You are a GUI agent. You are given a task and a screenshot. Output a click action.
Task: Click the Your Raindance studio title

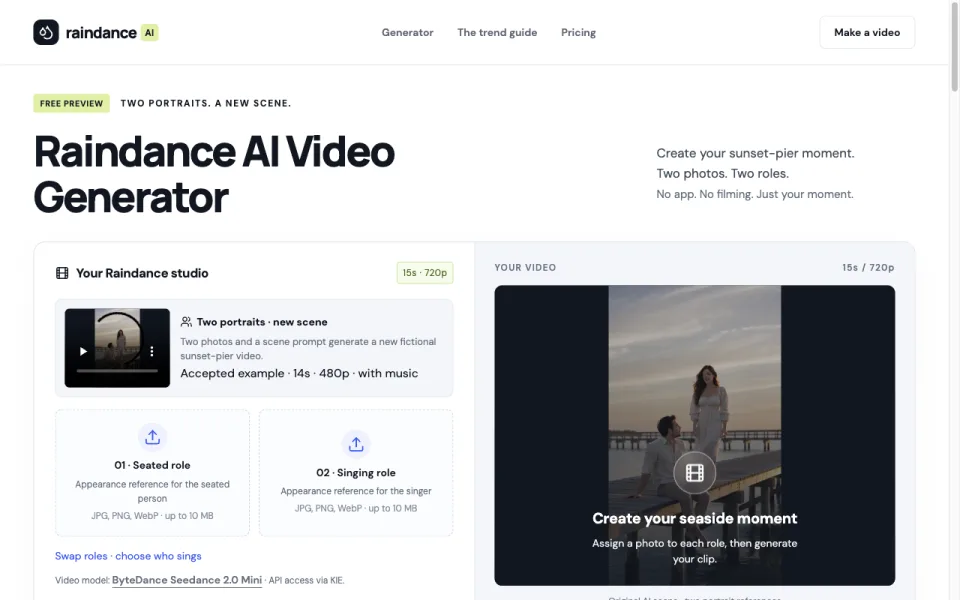coord(142,273)
